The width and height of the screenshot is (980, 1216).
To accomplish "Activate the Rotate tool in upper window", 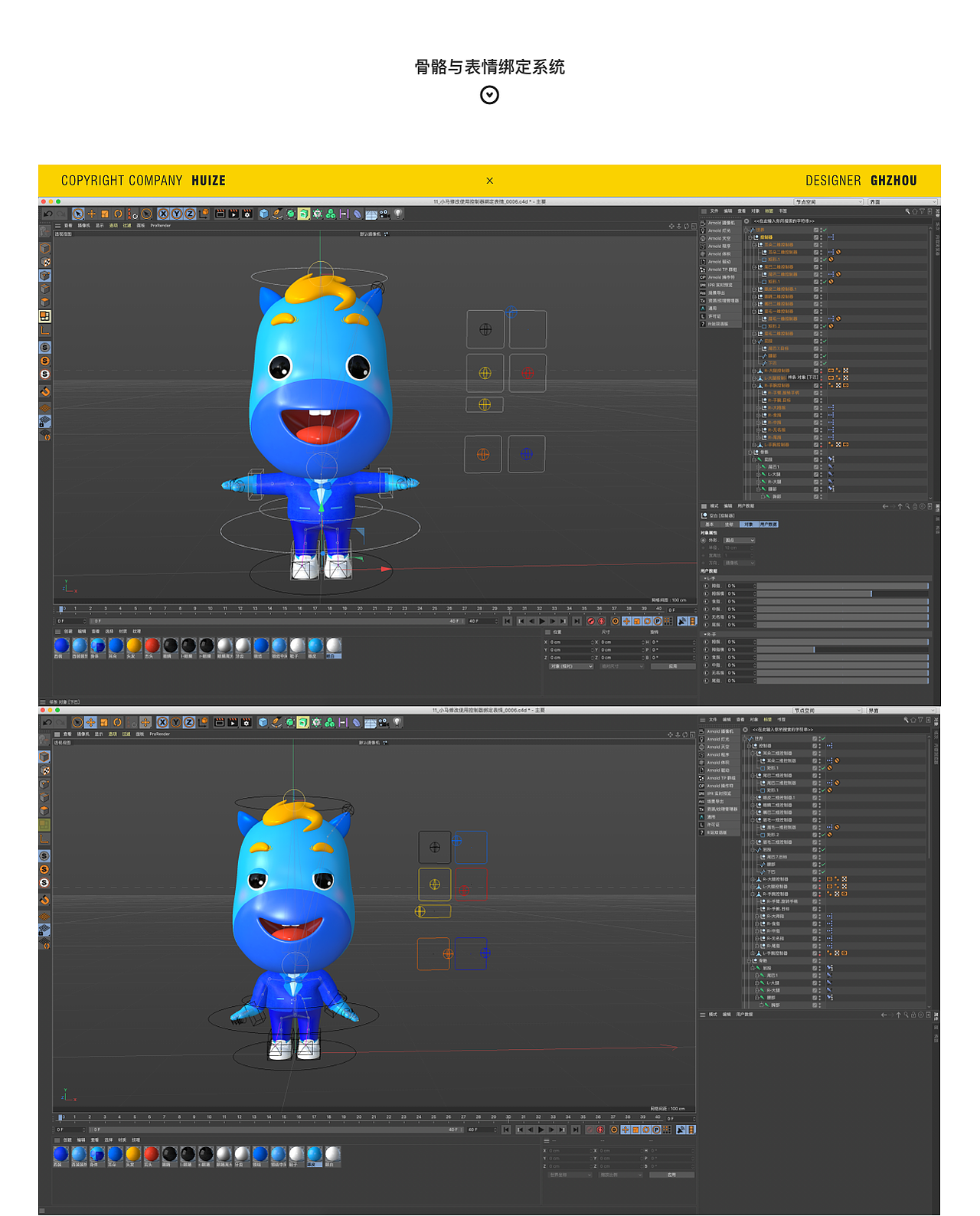I will coord(118,214).
